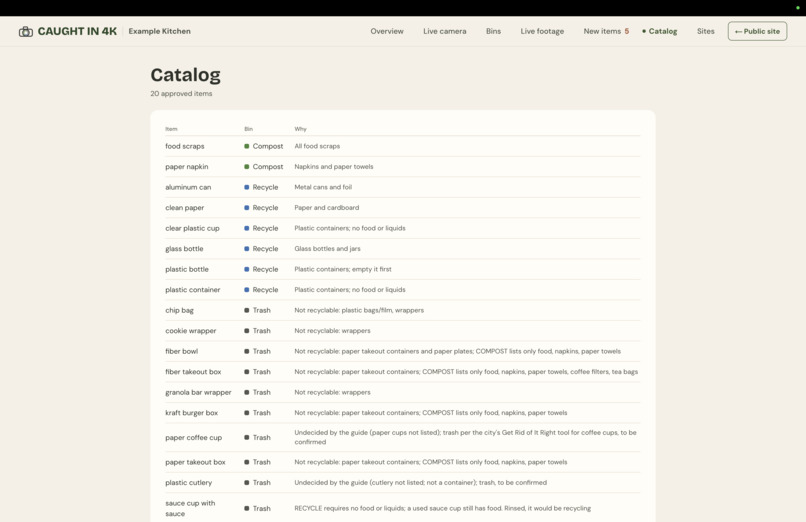Screen dimensions: 806x522
Task: Select the granola bar wrapper item
Action: (x=198, y=393)
